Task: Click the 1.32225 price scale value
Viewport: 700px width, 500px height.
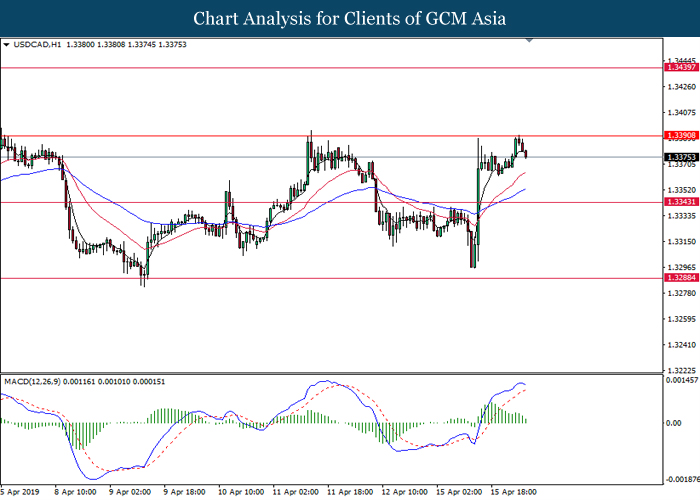Action: (x=682, y=370)
